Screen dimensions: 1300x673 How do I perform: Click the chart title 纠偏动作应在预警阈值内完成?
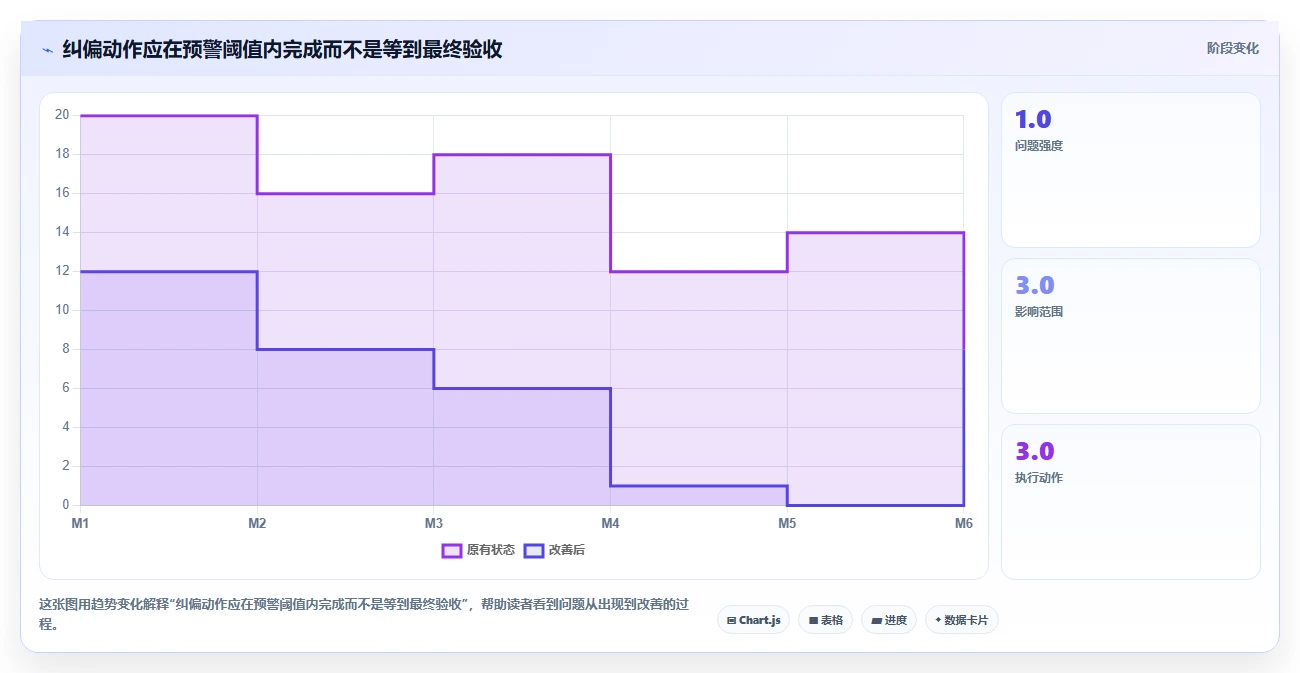coord(282,49)
